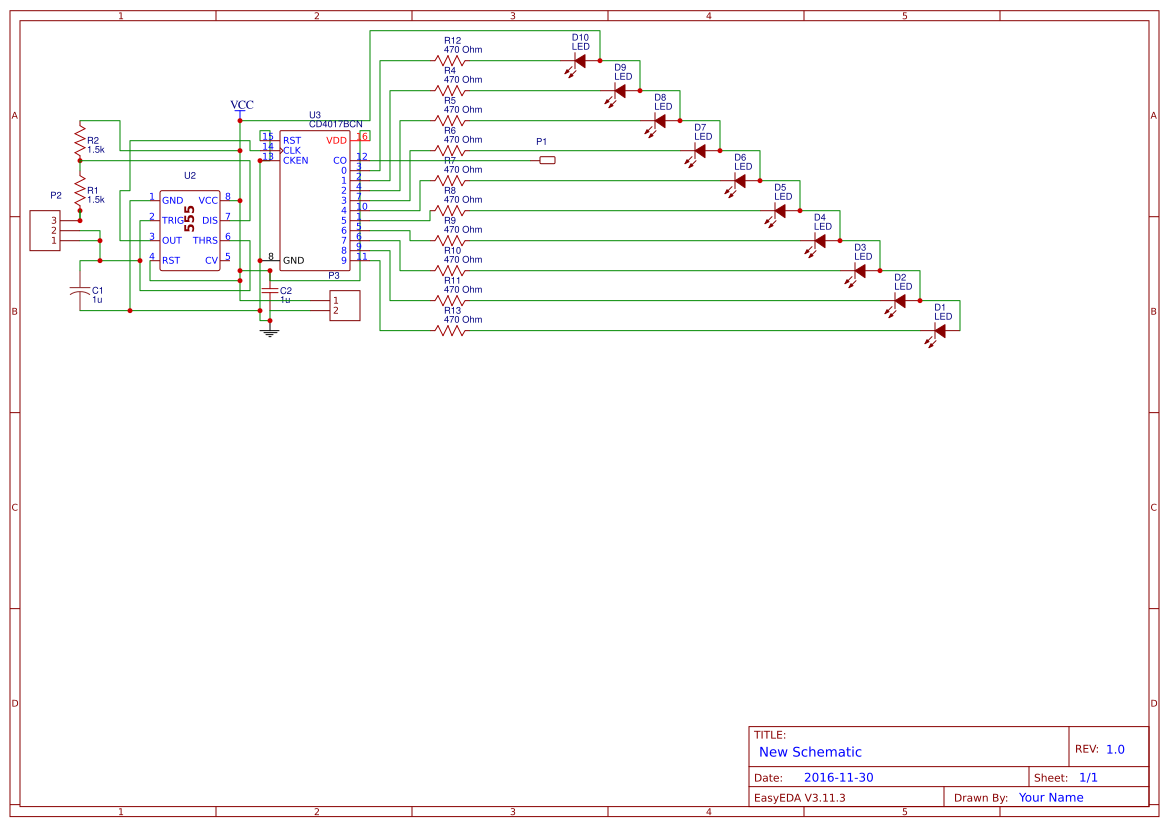This screenshot has height=827, width=1169.
Task: Click resistor R2 labeled 1.5k
Action: pos(78,142)
